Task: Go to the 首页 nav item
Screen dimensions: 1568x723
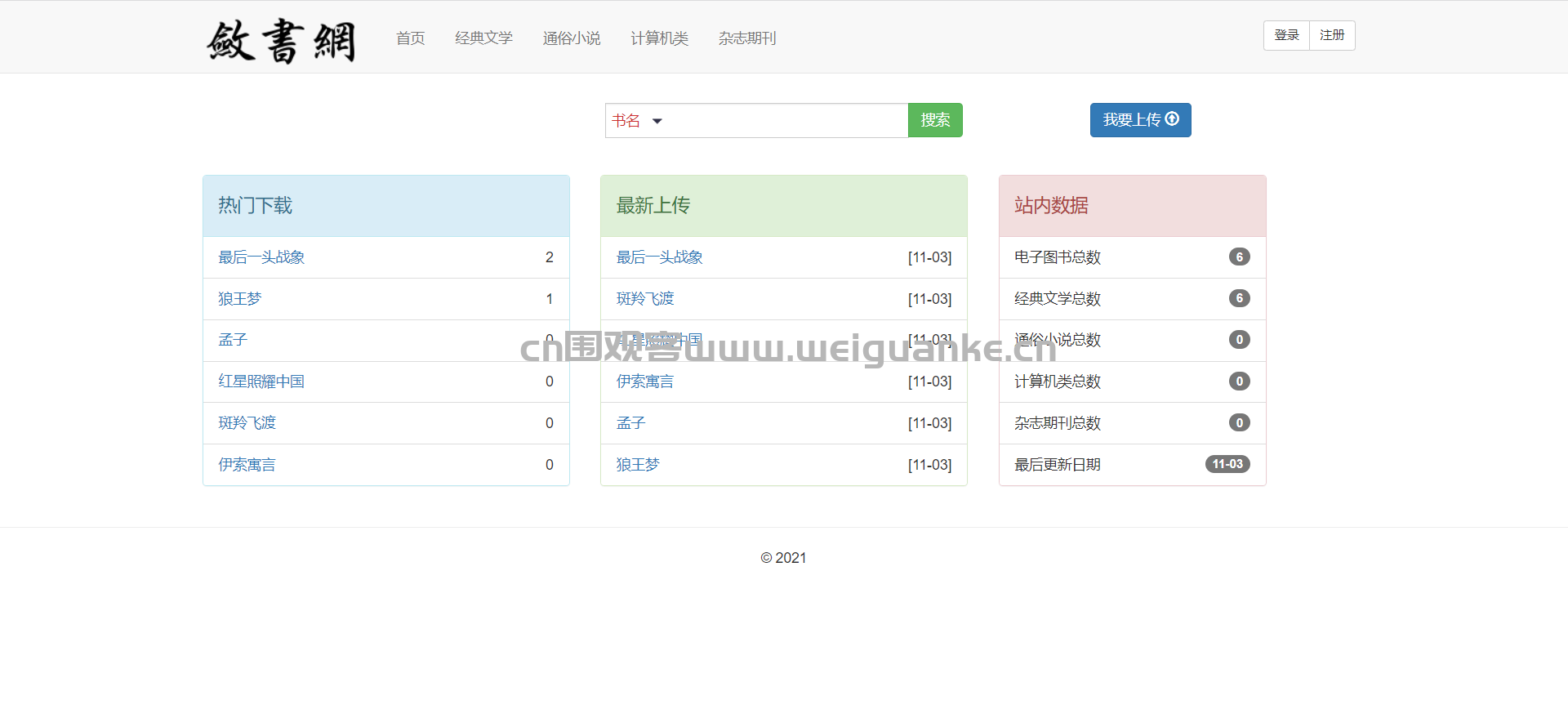Action: (411, 38)
